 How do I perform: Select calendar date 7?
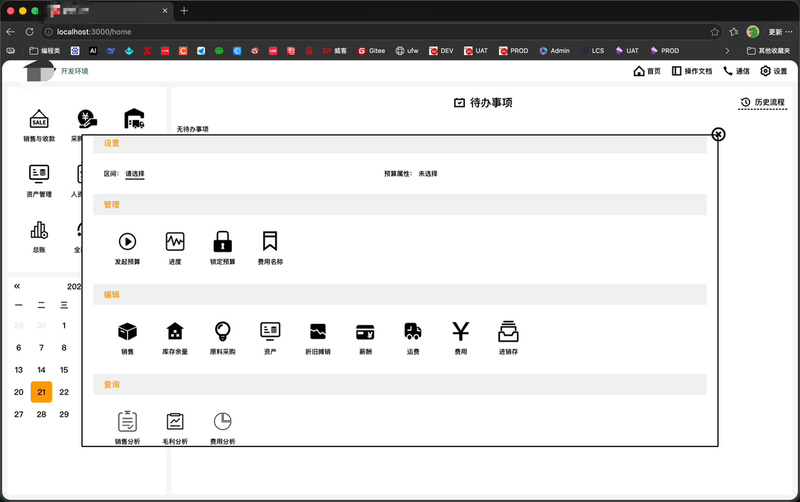pyautogui.click(x=41, y=347)
